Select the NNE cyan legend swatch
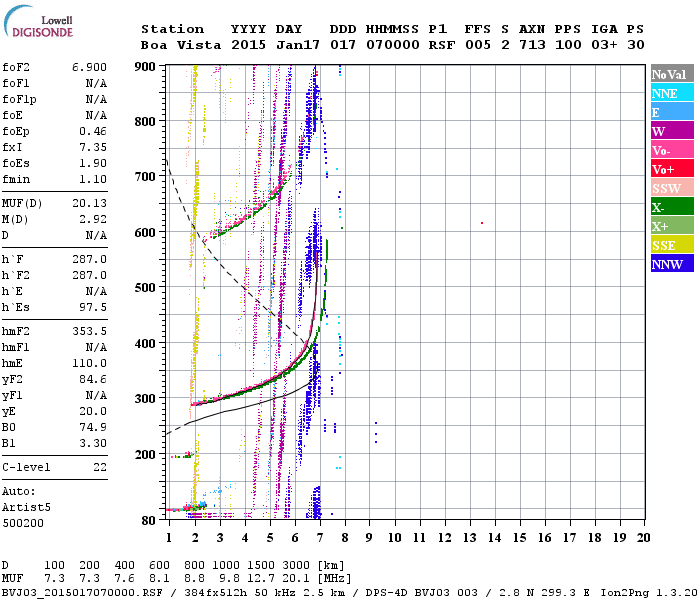This screenshot has width=700, height=600. tap(672, 93)
